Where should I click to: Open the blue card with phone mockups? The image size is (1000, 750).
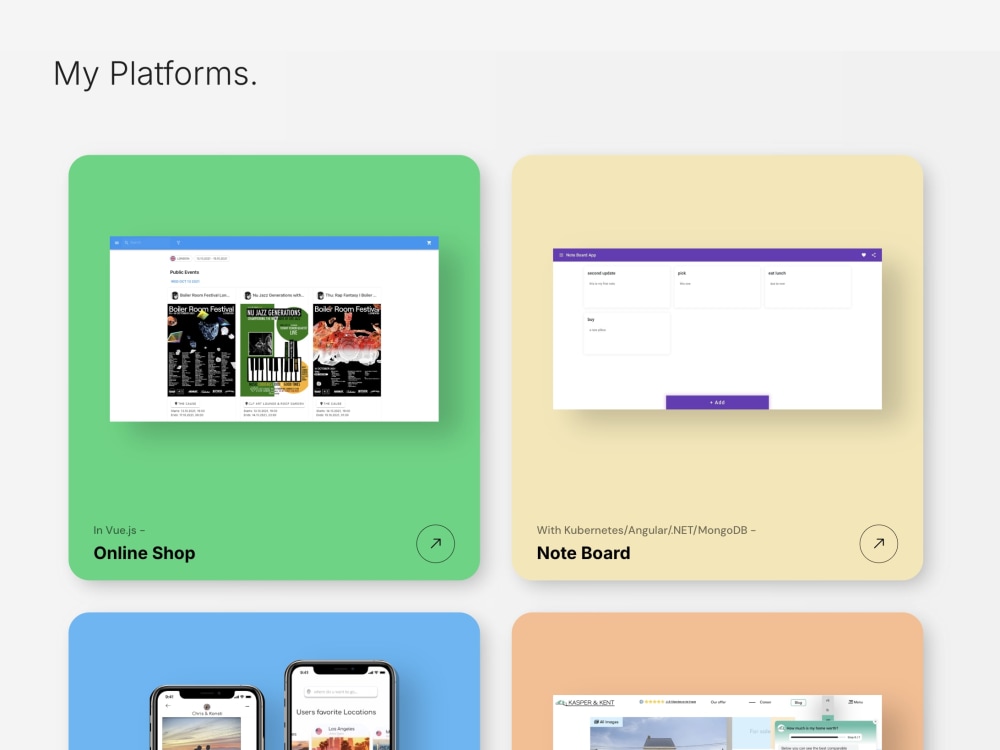pyautogui.click(x=274, y=681)
